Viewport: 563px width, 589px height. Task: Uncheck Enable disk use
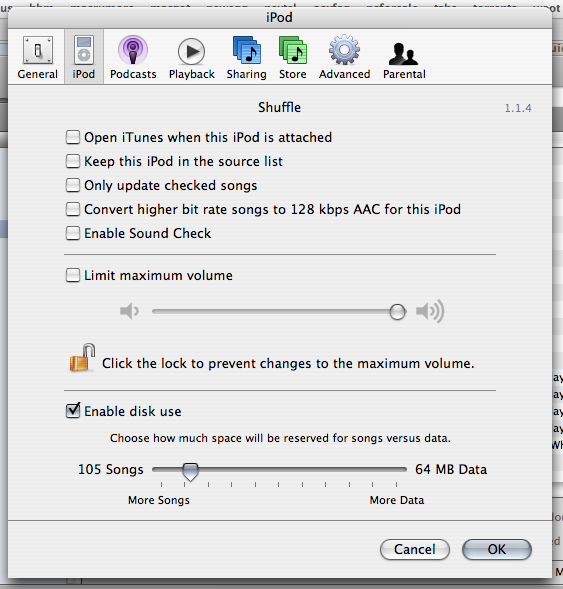73,411
